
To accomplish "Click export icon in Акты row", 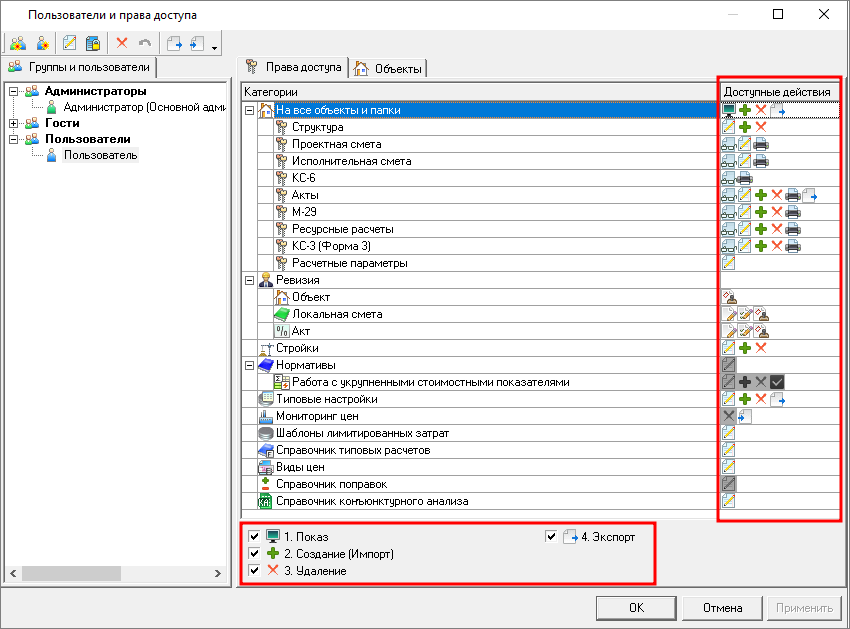I will 810,195.
